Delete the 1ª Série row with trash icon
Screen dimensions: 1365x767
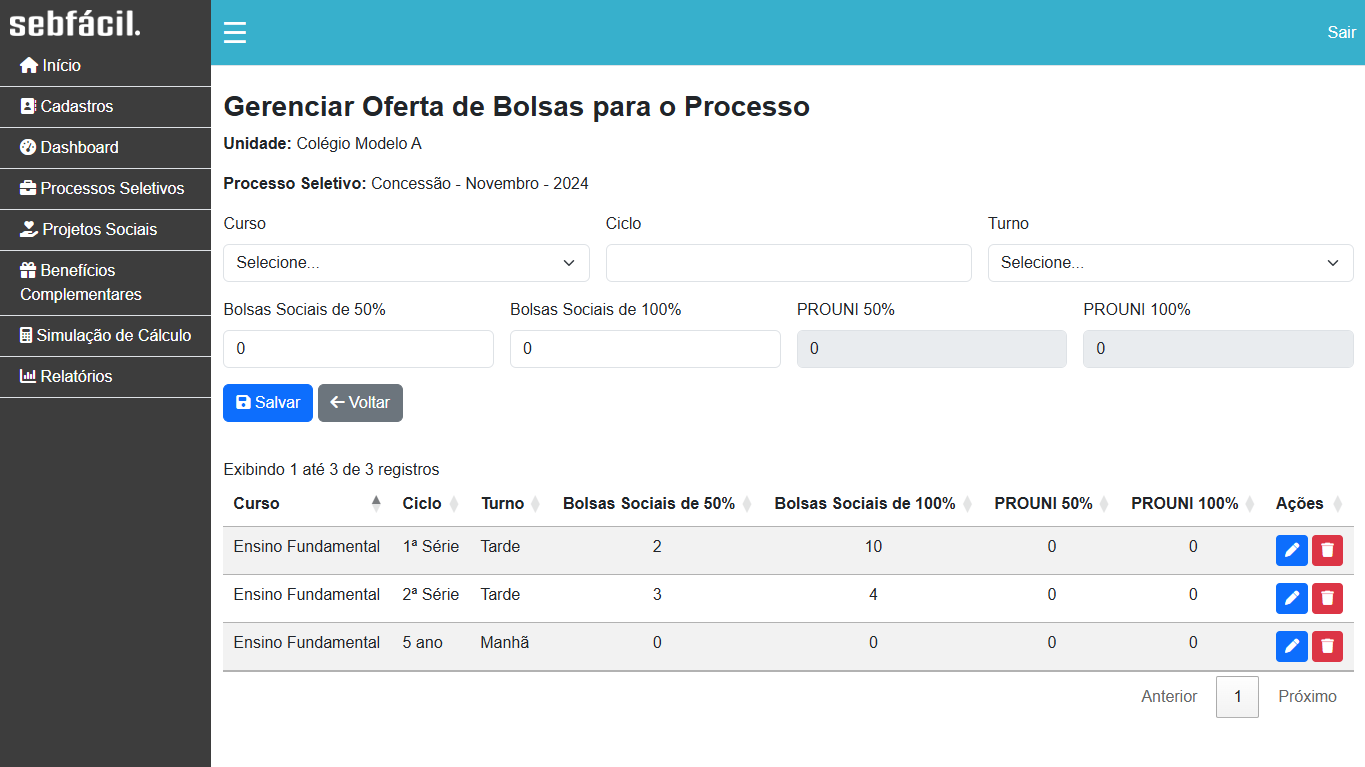(x=1327, y=550)
